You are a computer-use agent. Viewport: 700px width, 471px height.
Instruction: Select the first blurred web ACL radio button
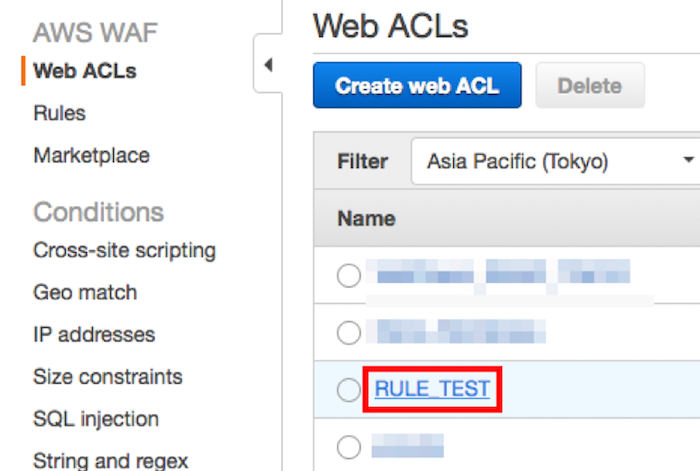(x=348, y=276)
